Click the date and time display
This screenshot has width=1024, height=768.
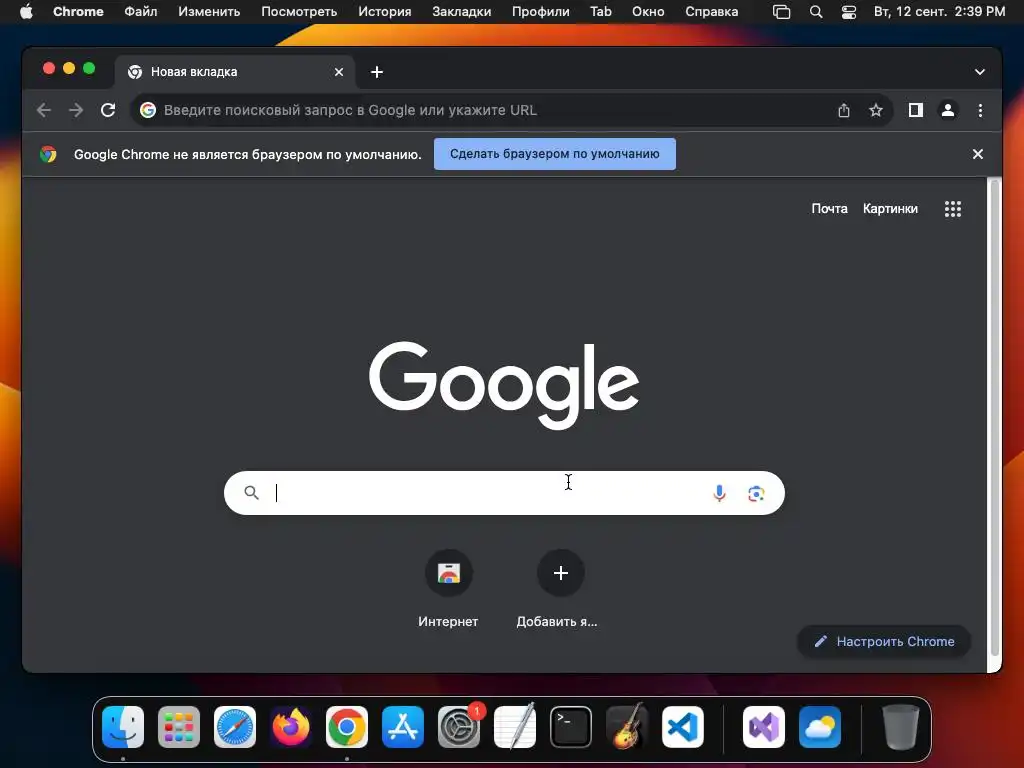coord(939,12)
